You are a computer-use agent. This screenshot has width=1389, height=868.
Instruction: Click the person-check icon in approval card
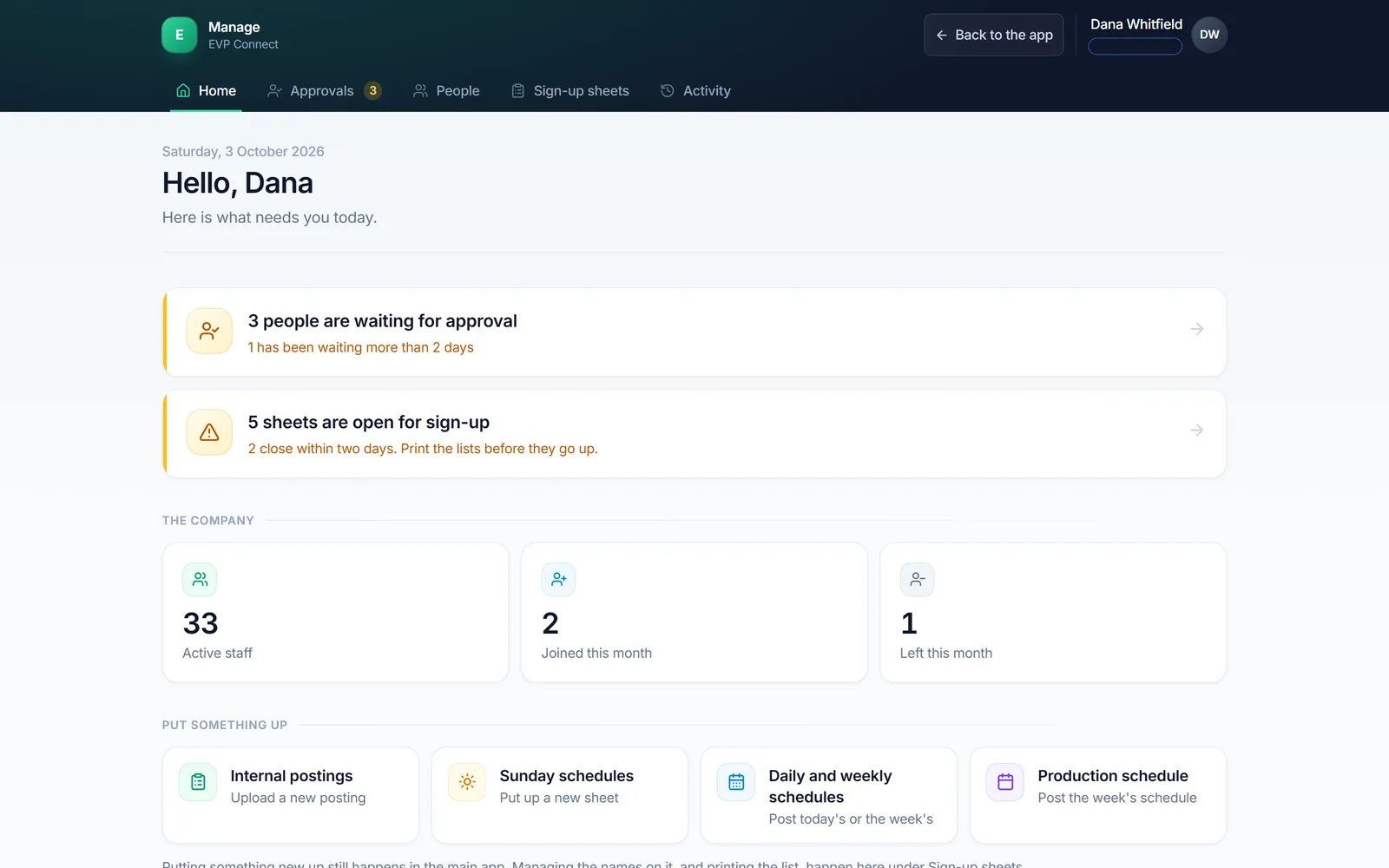click(x=209, y=331)
